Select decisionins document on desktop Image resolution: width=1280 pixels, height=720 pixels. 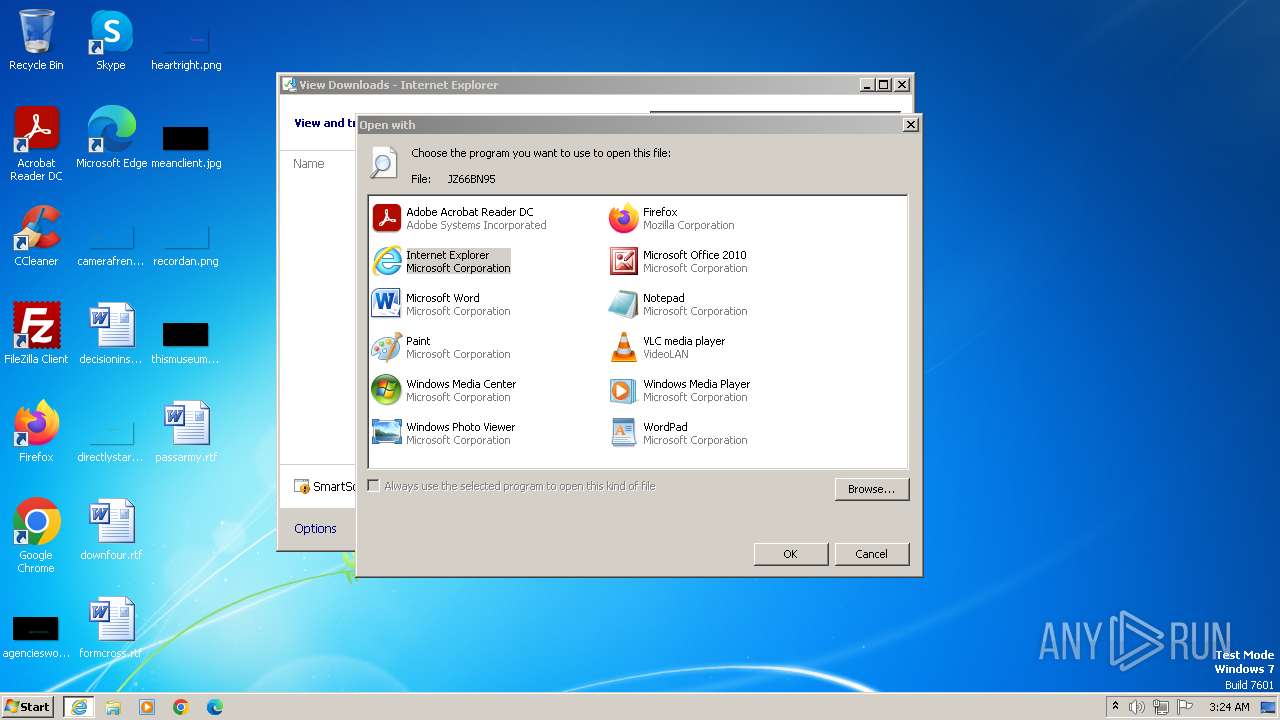[111, 333]
